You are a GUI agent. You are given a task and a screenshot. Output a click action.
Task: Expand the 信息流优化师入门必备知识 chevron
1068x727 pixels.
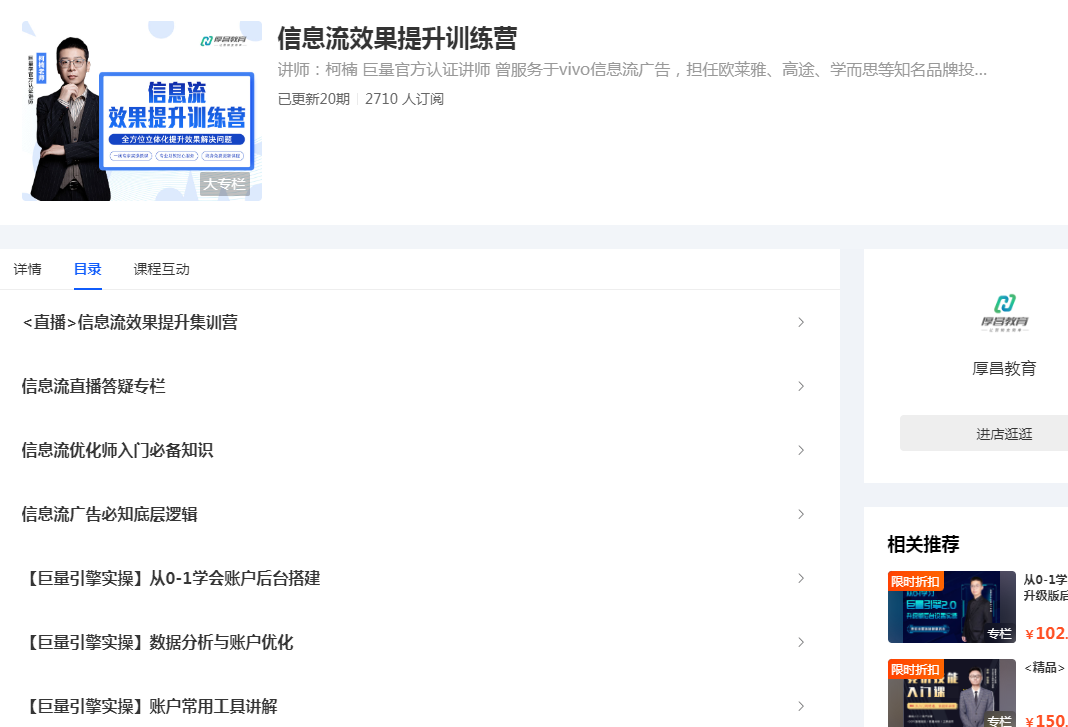click(x=801, y=450)
